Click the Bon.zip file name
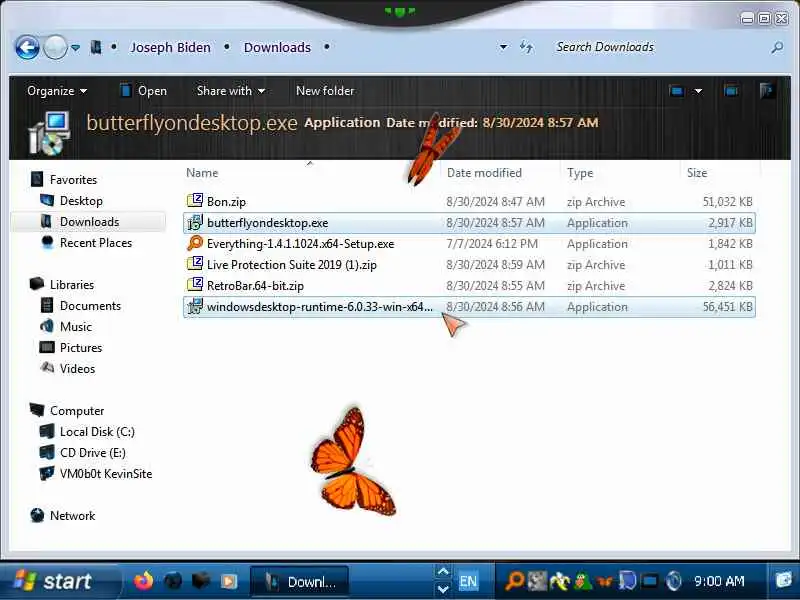The image size is (800, 600). tap(226, 202)
